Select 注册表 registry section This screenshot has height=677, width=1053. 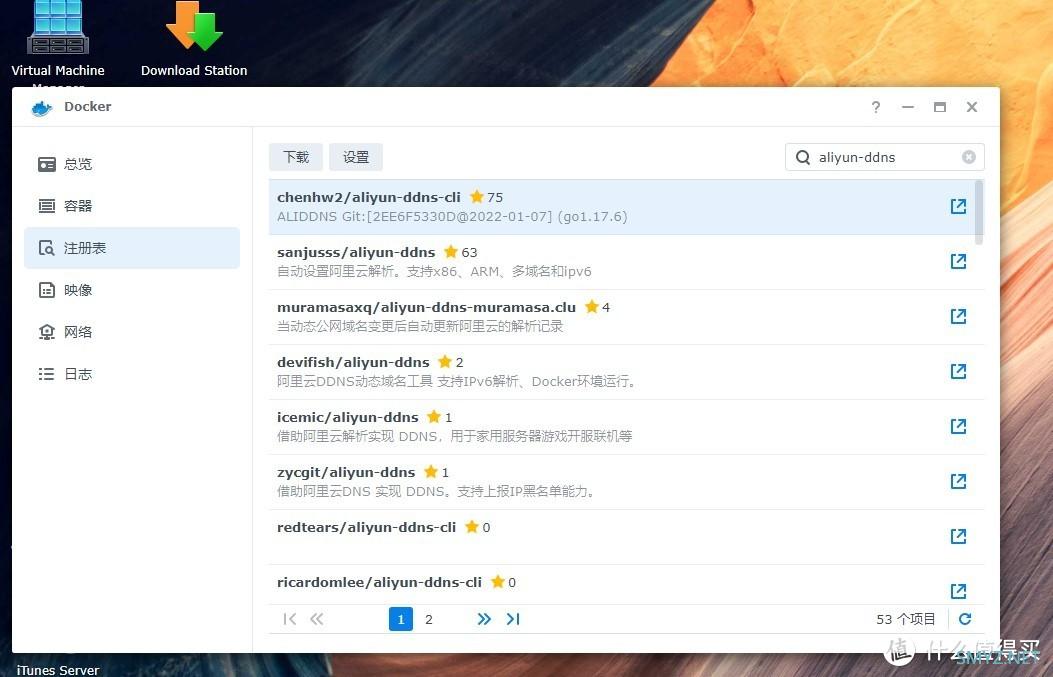(x=132, y=248)
